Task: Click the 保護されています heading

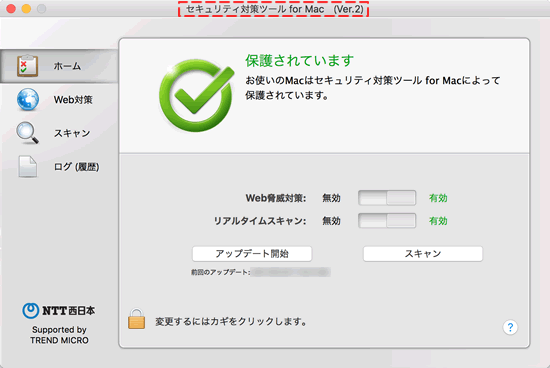Action: click(x=300, y=61)
